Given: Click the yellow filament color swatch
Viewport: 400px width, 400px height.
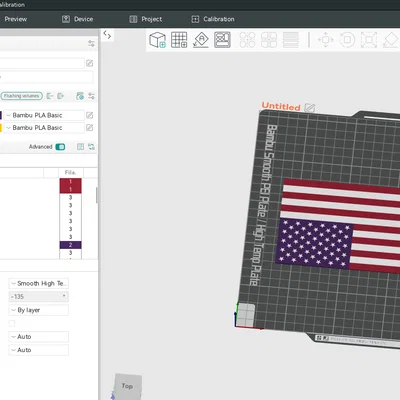Looking at the screenshot, I should (x=1, y=128).
